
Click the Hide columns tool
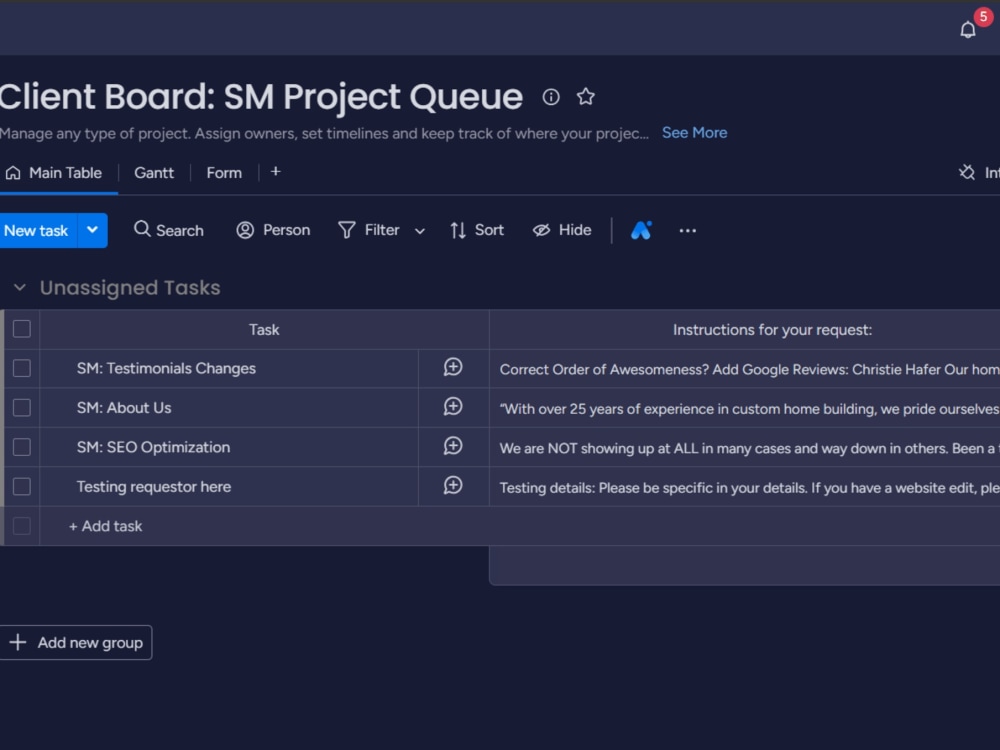tap(562, 230)
